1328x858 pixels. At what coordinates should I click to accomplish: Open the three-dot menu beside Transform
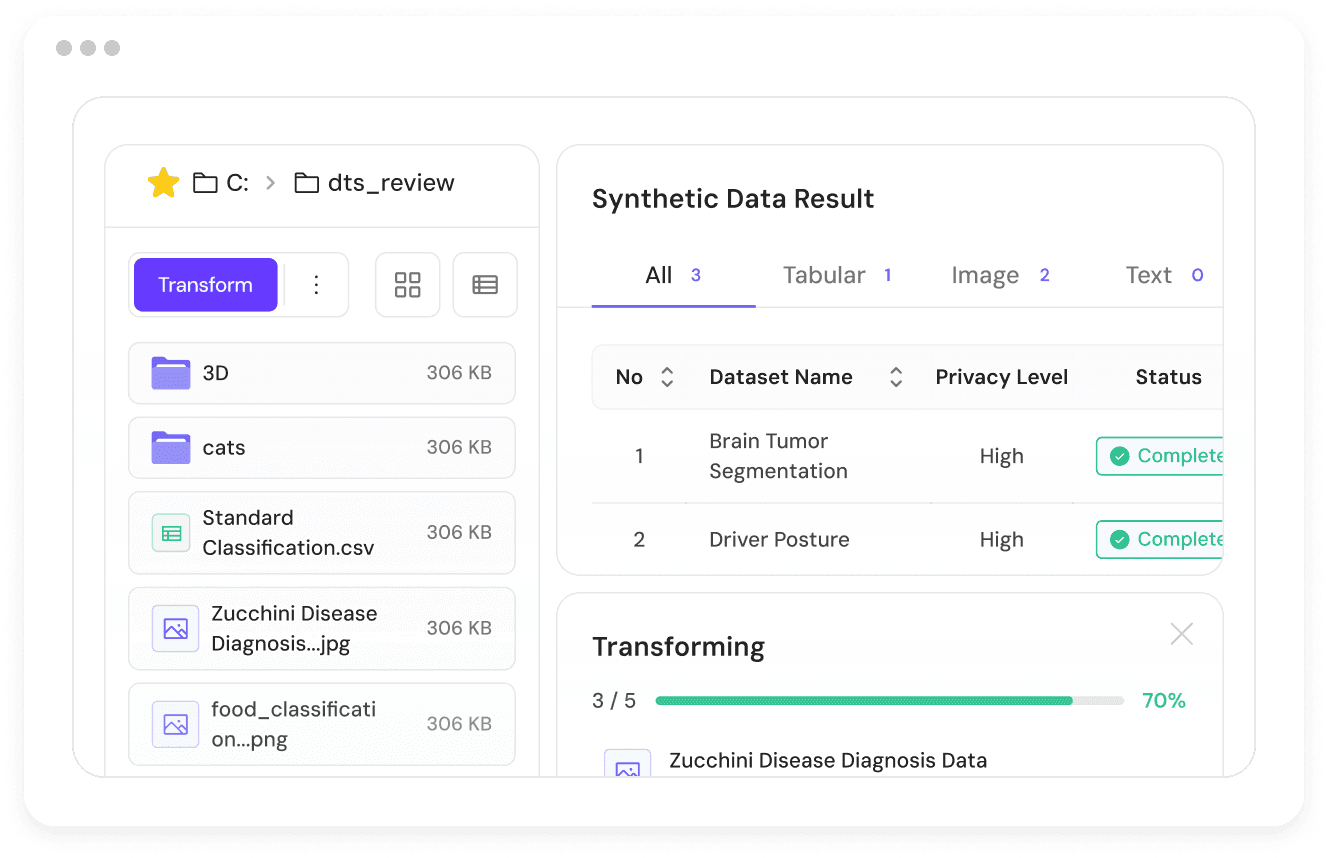coord(316,285)
